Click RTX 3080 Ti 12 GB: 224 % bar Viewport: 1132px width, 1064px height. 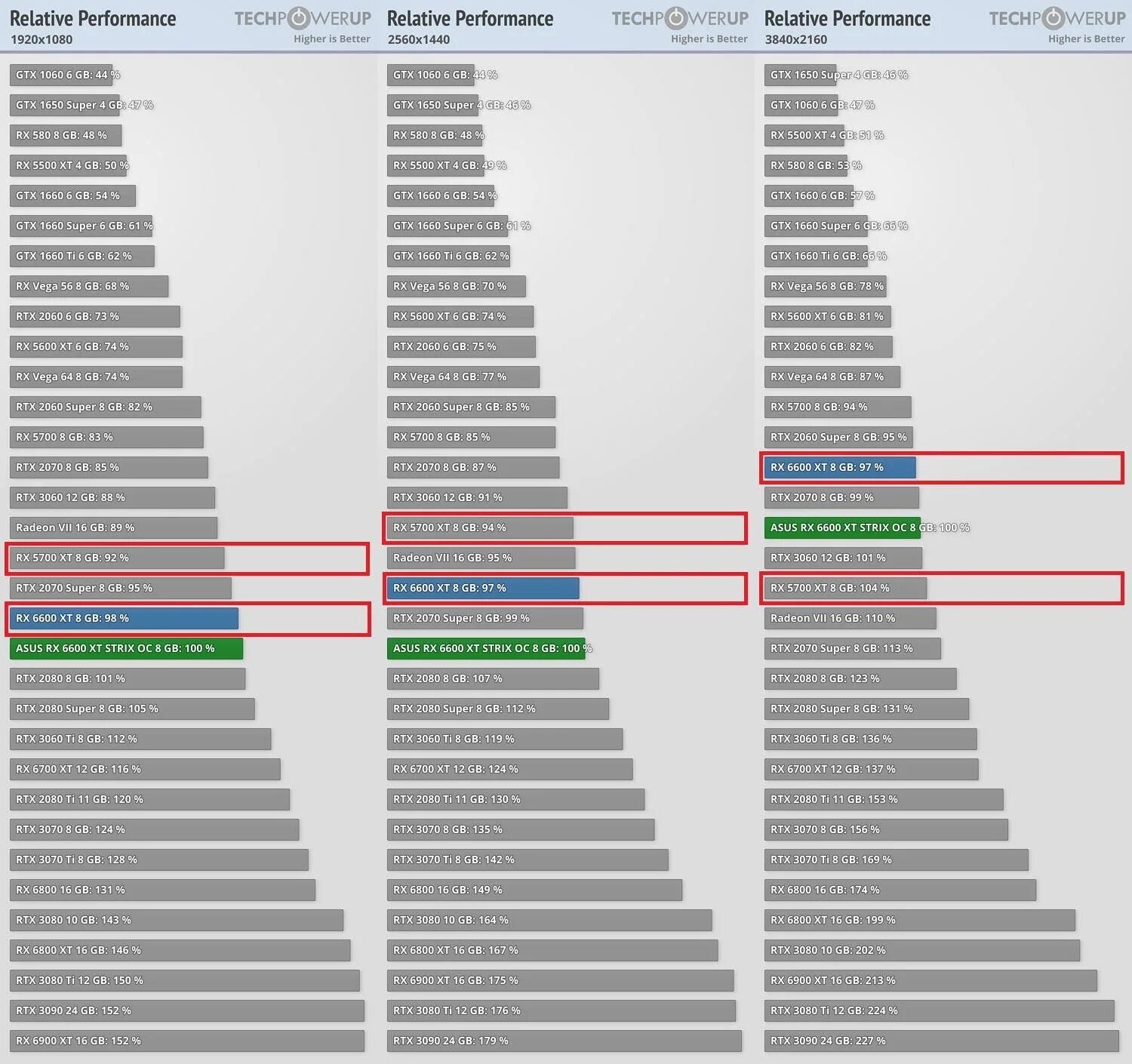pyautogui.click(x=940, y=1010)
